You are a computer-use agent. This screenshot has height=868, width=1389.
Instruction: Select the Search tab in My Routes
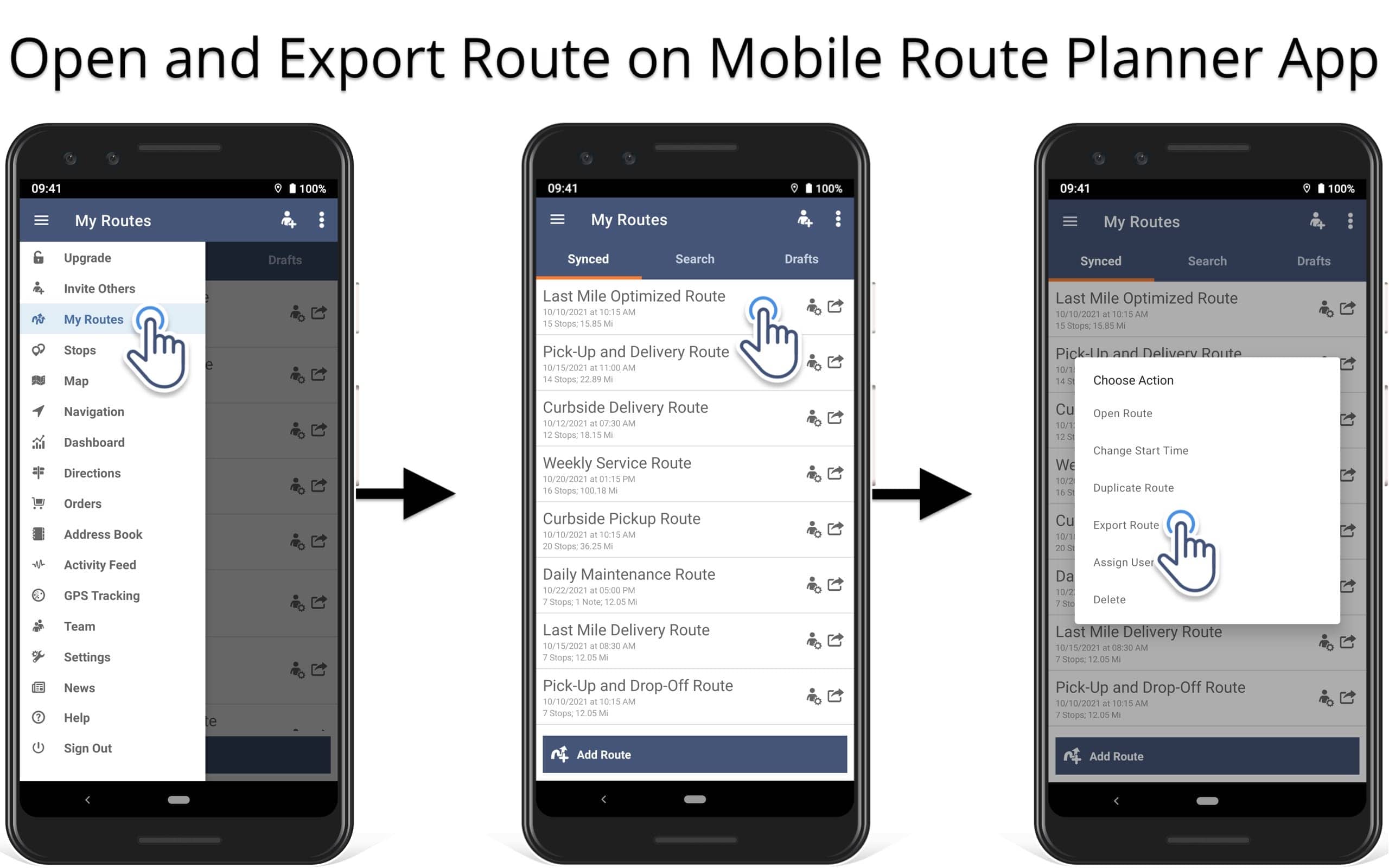pyautogui.click(x=694, y=259)
